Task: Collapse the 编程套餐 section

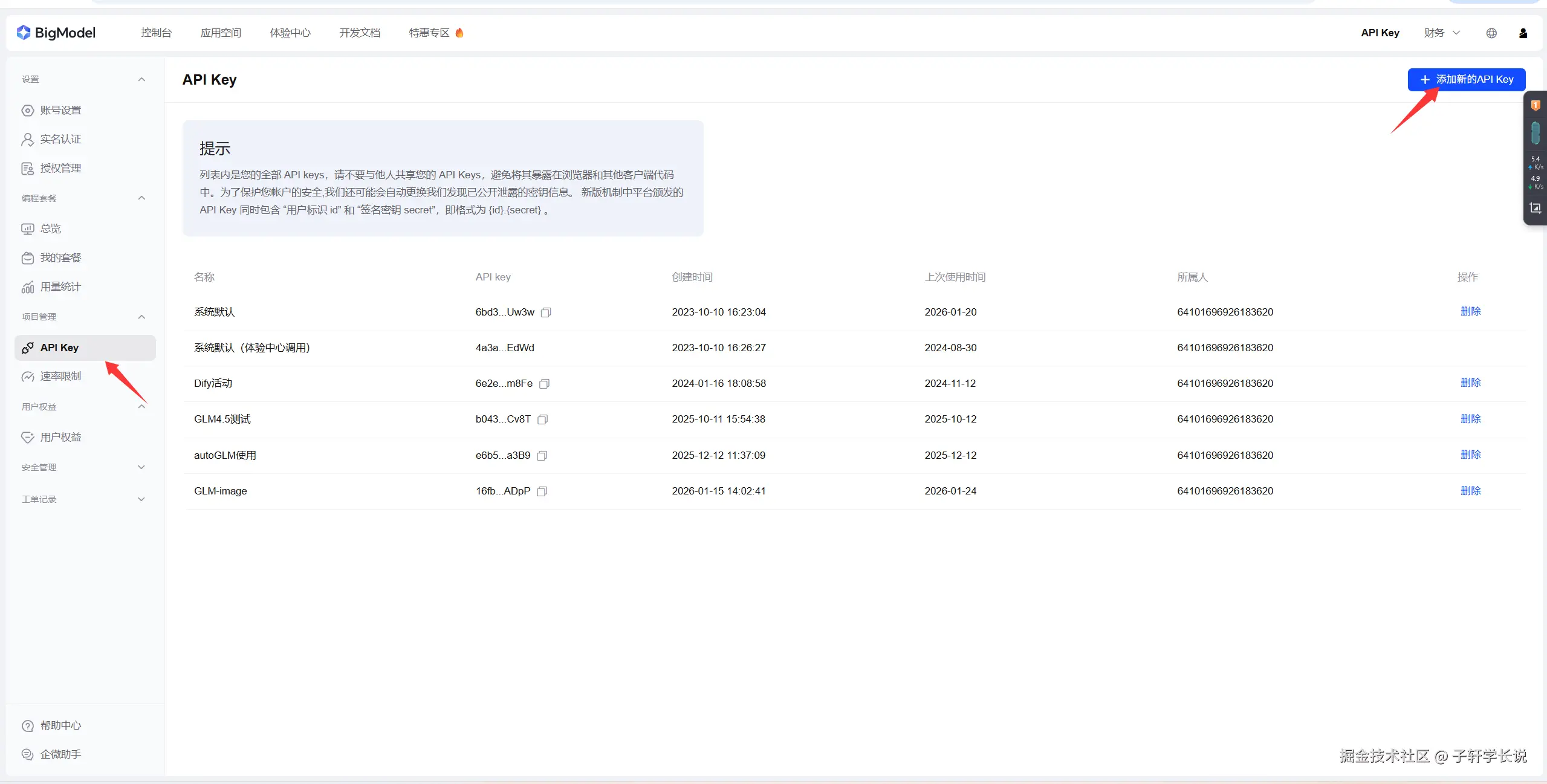Action: pos(141,198)
